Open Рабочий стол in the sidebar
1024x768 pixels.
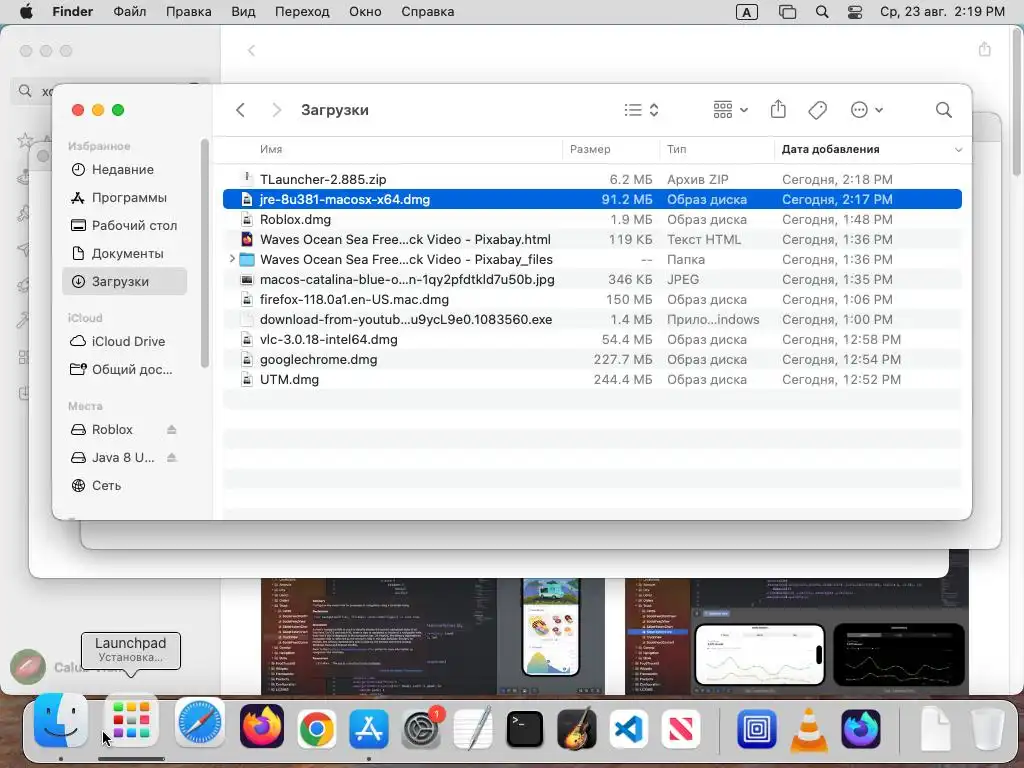pyautogui.click(x=124, y=225)
